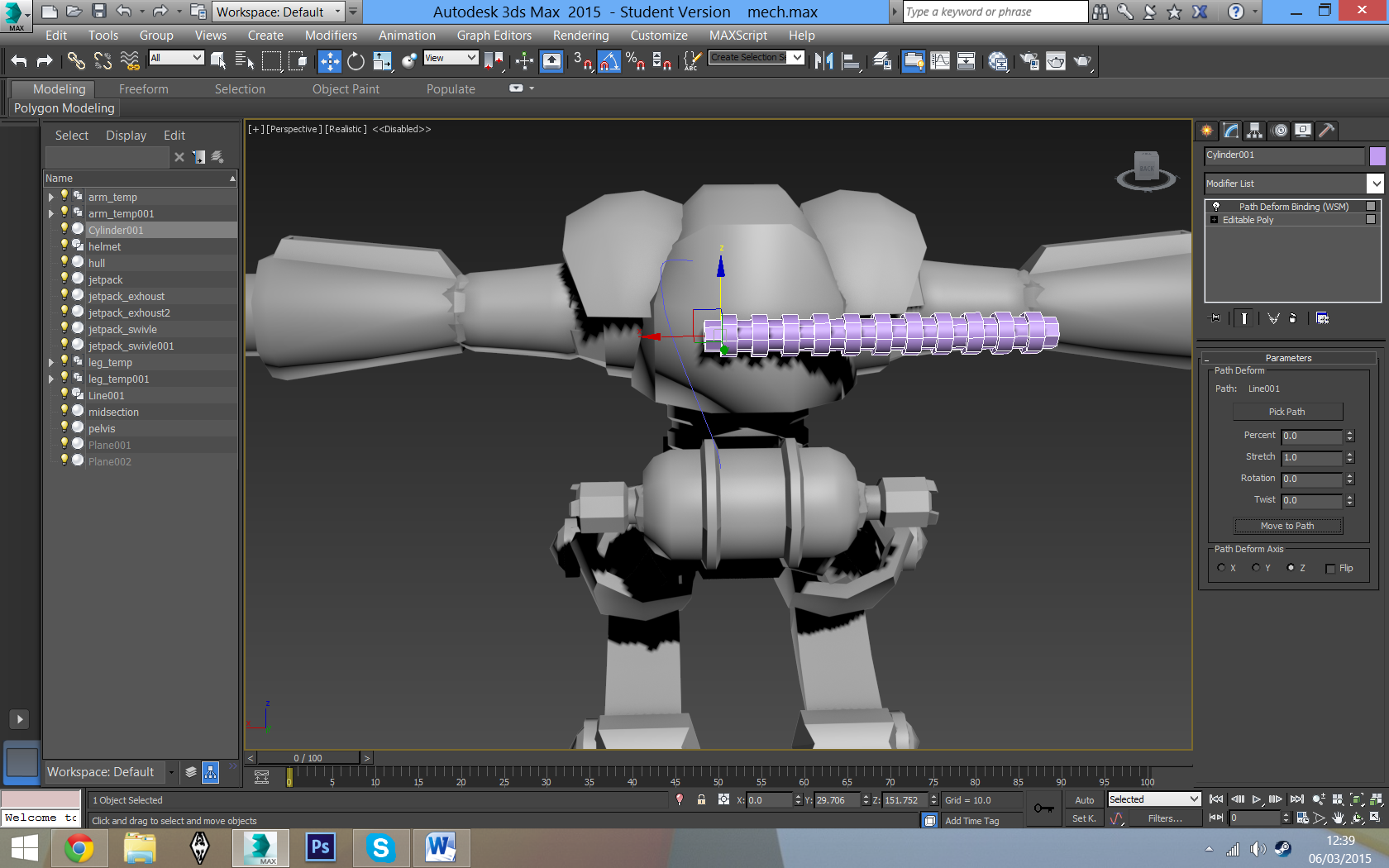
Task: Hide the helmet object via its lightbulb toggle
Action: pos(65,245)
